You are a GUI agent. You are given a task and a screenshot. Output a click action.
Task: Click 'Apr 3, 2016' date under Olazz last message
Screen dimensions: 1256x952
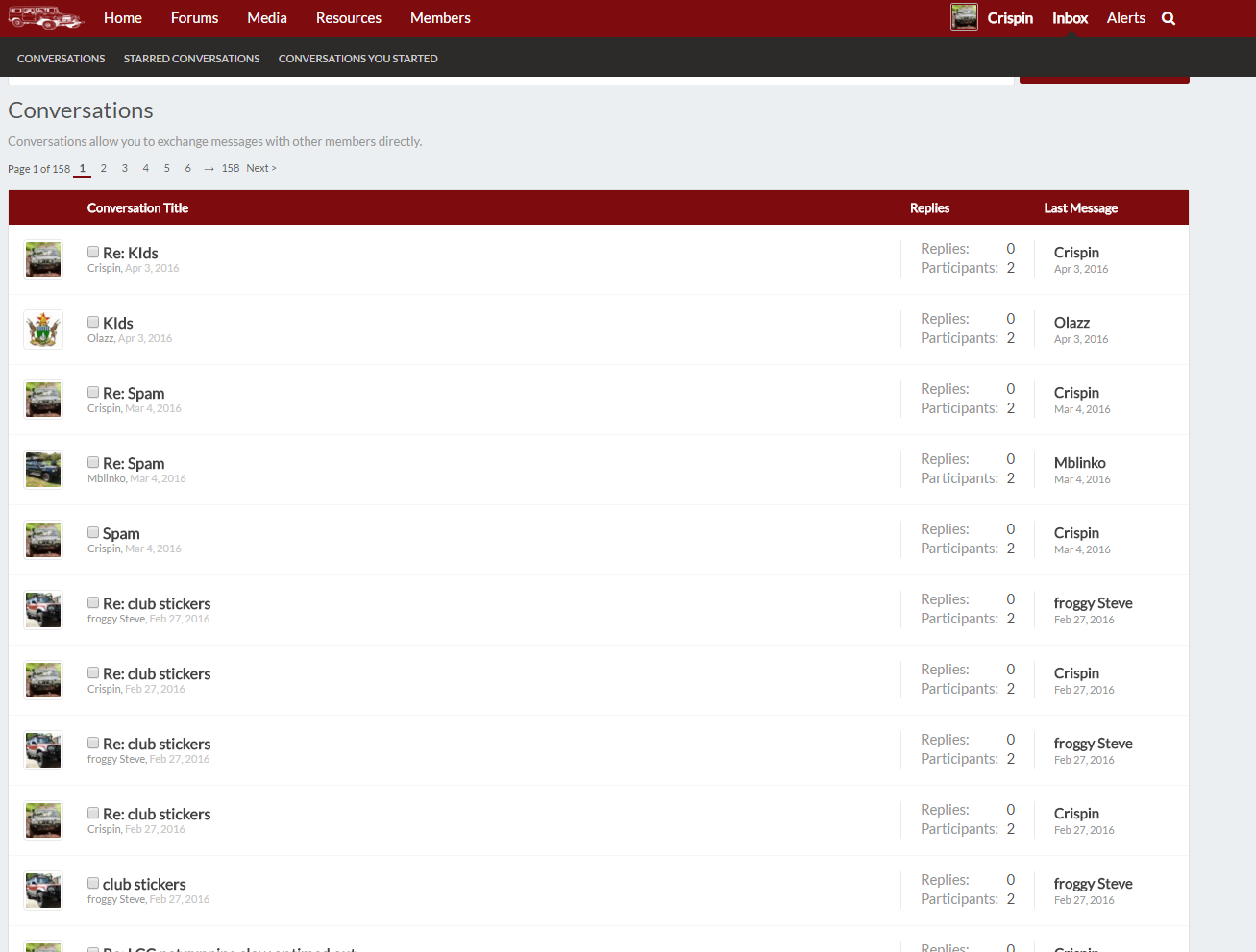[x=1081, y=339]
